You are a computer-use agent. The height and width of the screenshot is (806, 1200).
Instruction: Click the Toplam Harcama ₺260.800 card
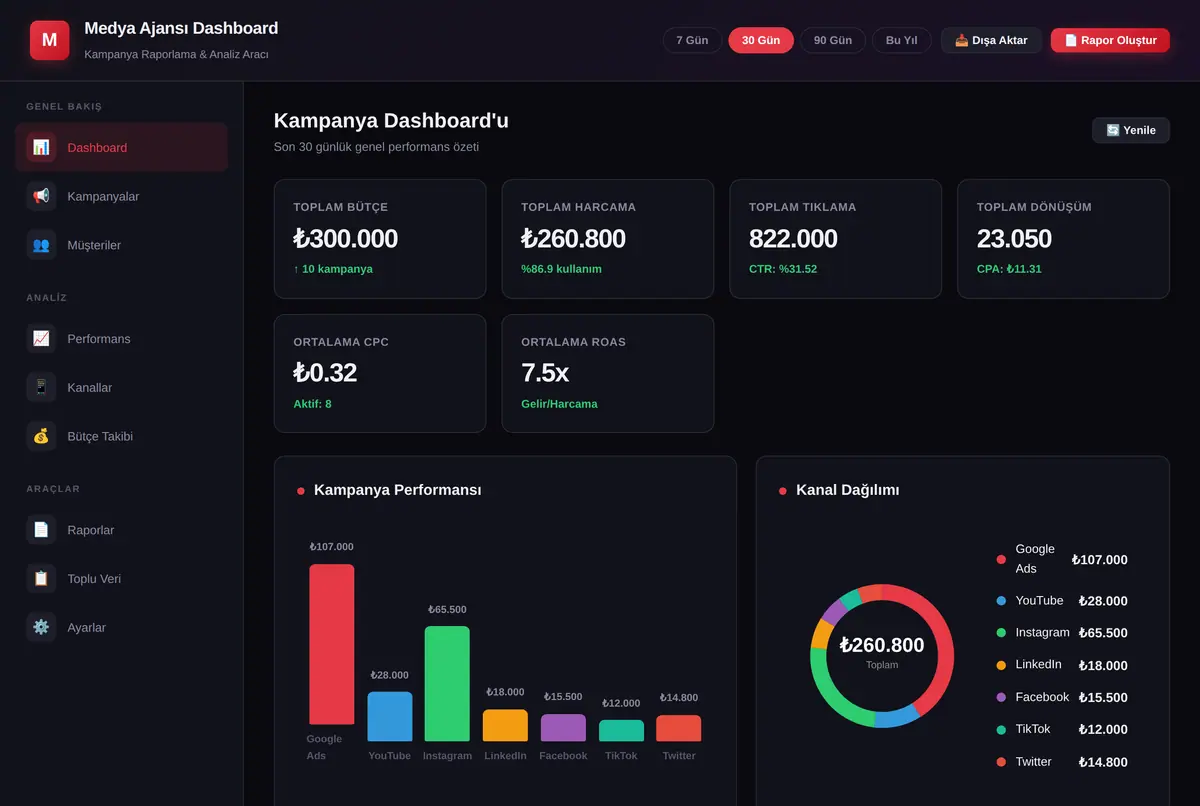608,239
